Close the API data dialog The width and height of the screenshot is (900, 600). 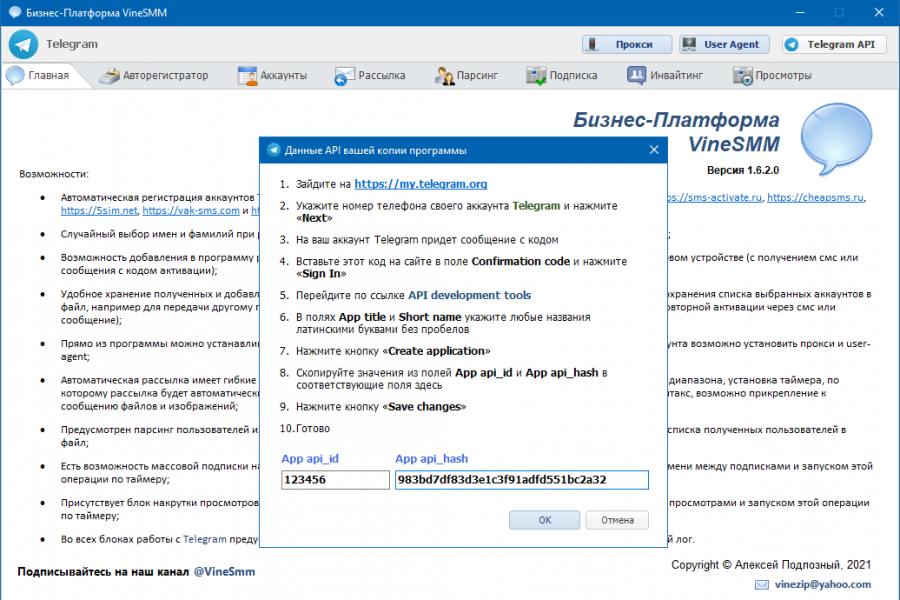[x=654, y=150]
